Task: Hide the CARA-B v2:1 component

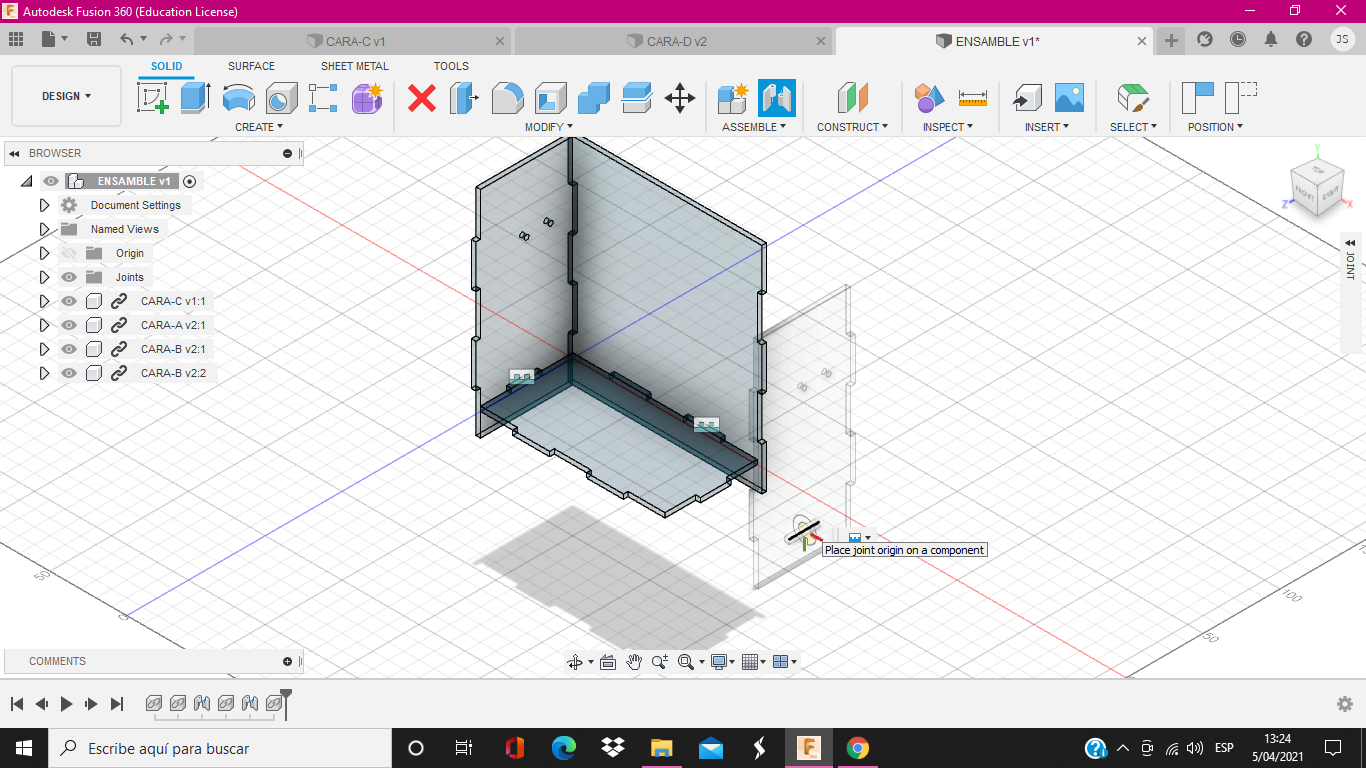Action: (x=69, y=349)
